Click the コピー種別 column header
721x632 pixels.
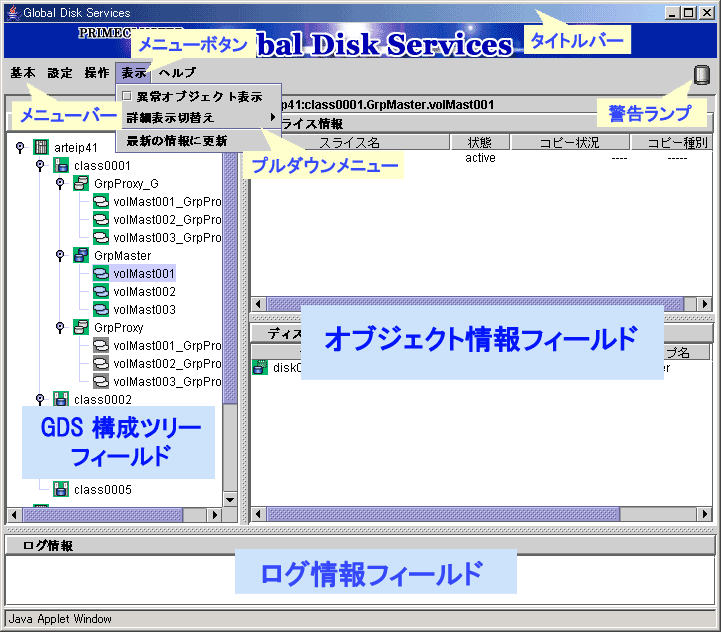[x=672, y=143]
